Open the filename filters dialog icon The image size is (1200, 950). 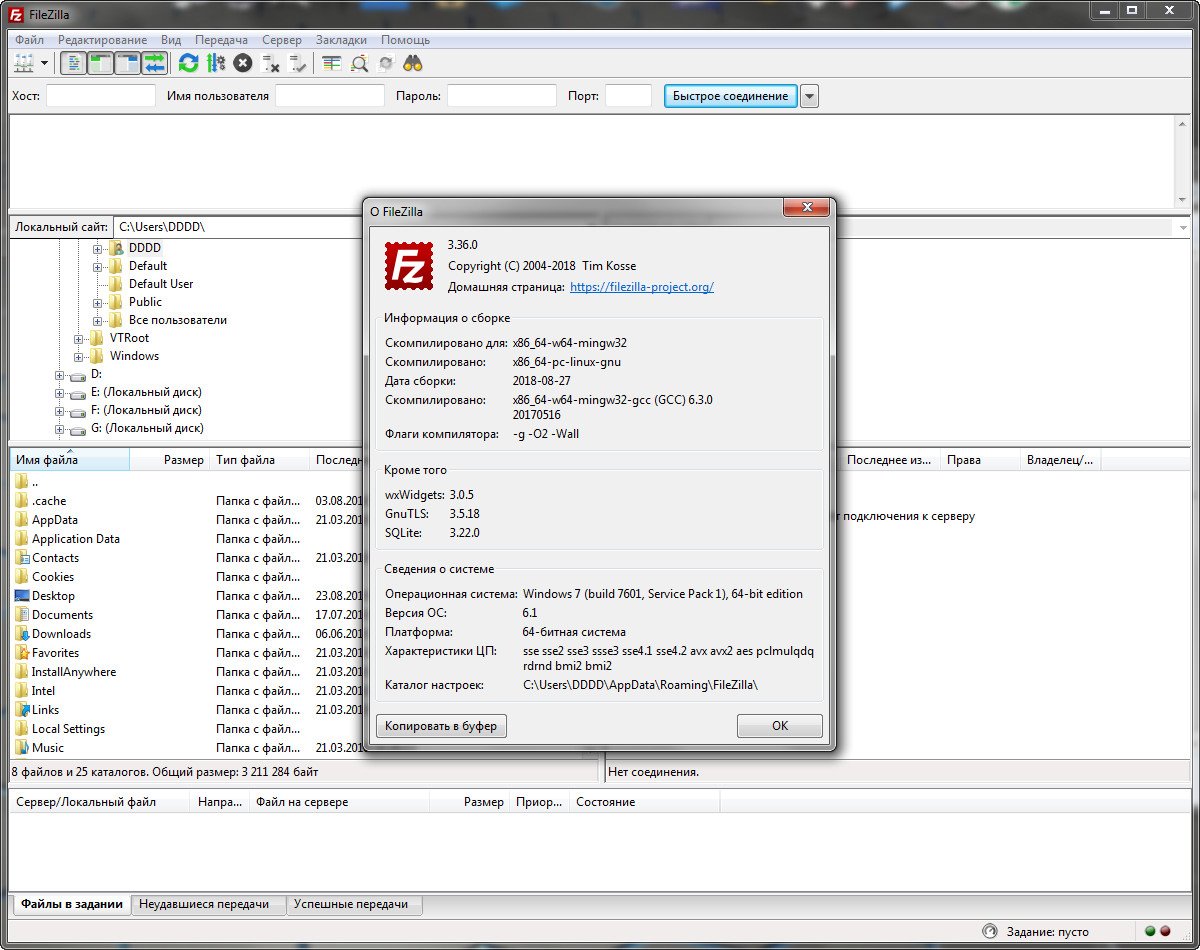[332, 64]
